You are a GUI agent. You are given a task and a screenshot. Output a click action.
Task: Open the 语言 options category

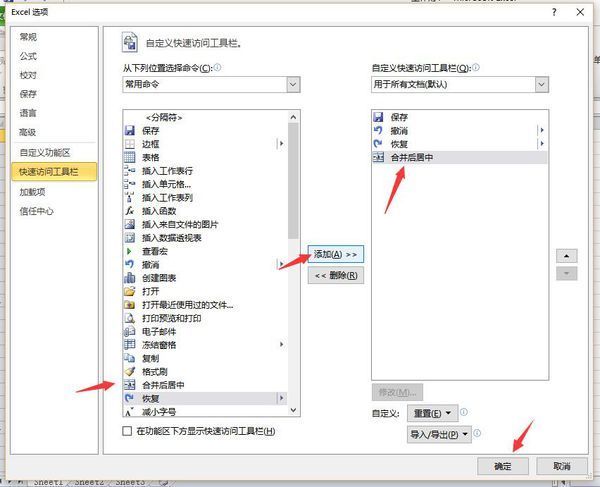coord(28,113)
